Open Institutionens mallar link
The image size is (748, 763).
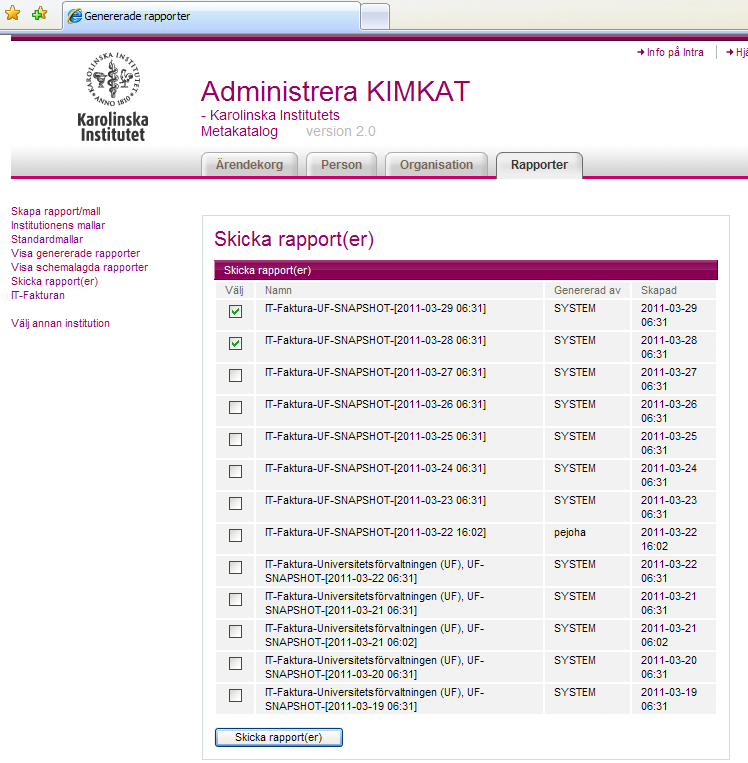(x=58, y=225)
